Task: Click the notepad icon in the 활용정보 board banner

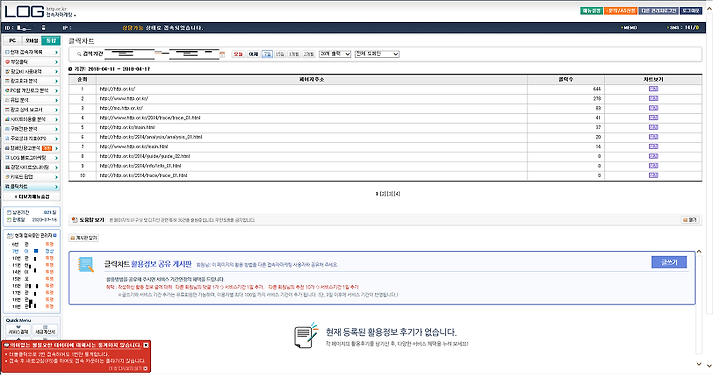Action: pyautogui.click(x=85, y=265)
